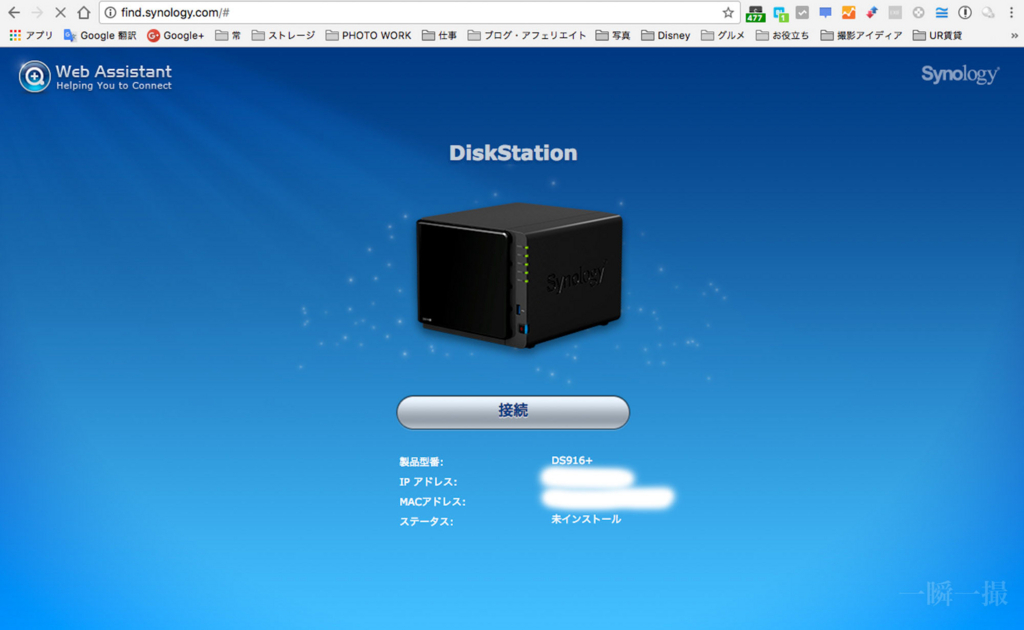This screenshot has width=1024, height=630.
Task: Expand the 写真 bookmark folder
Action: pyautogui.click(x=613, y=35)
